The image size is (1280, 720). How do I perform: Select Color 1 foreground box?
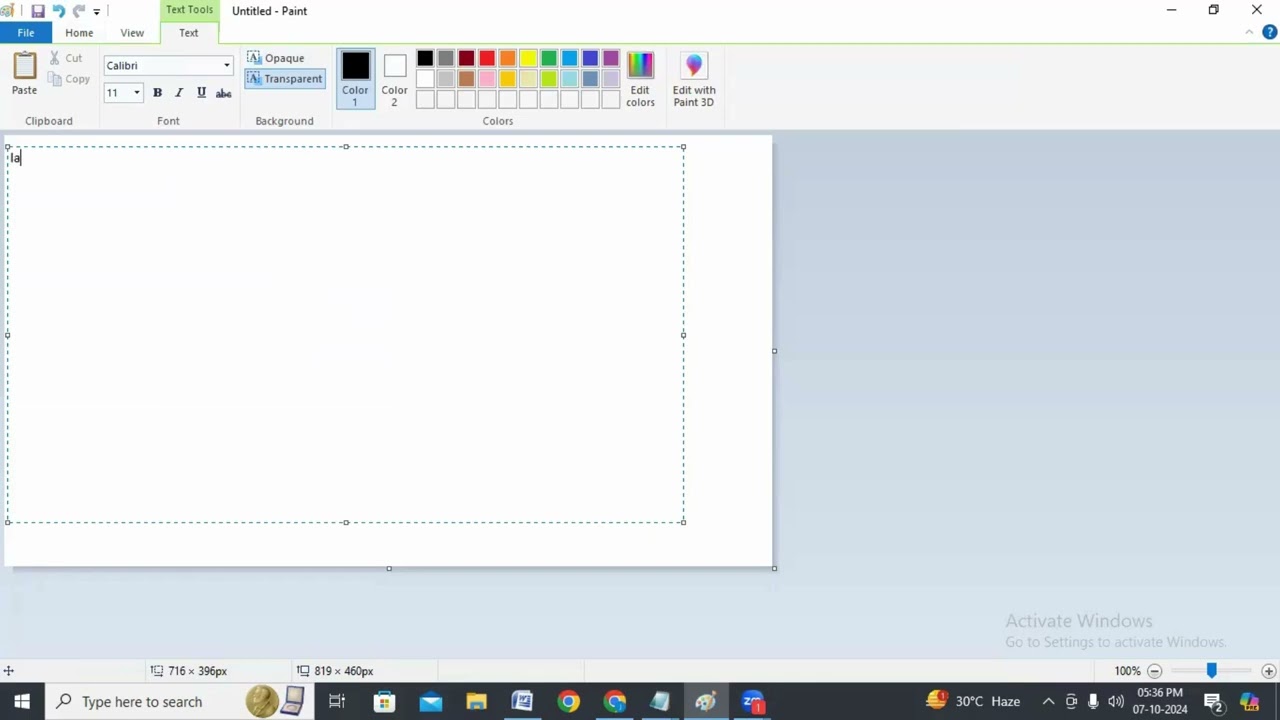[355, 78]
